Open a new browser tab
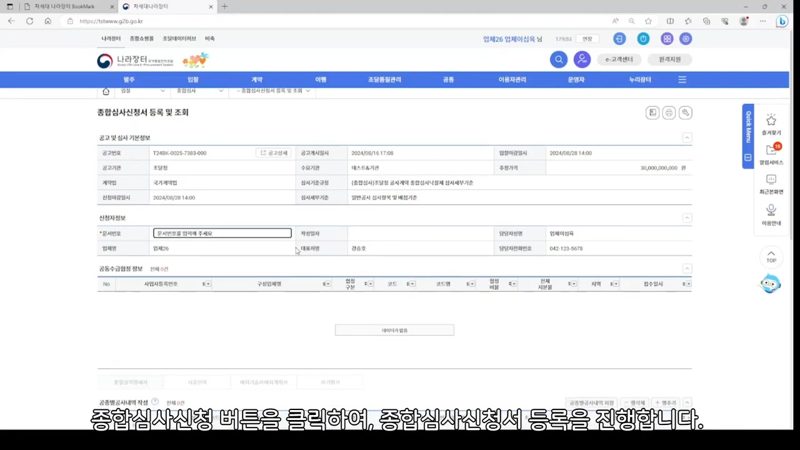 [224, 7]
